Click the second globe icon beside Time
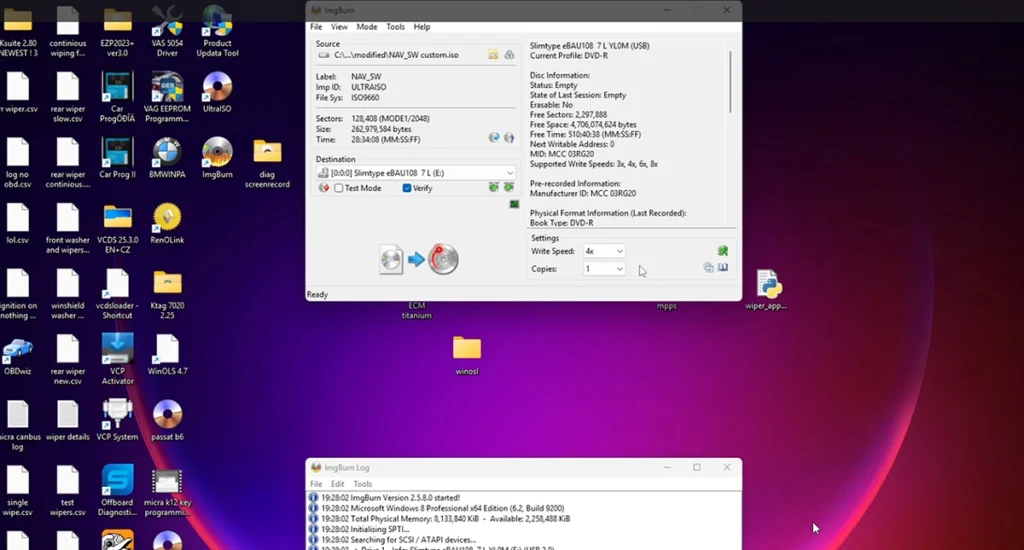 pyautogui.click(x=509, y=138)
